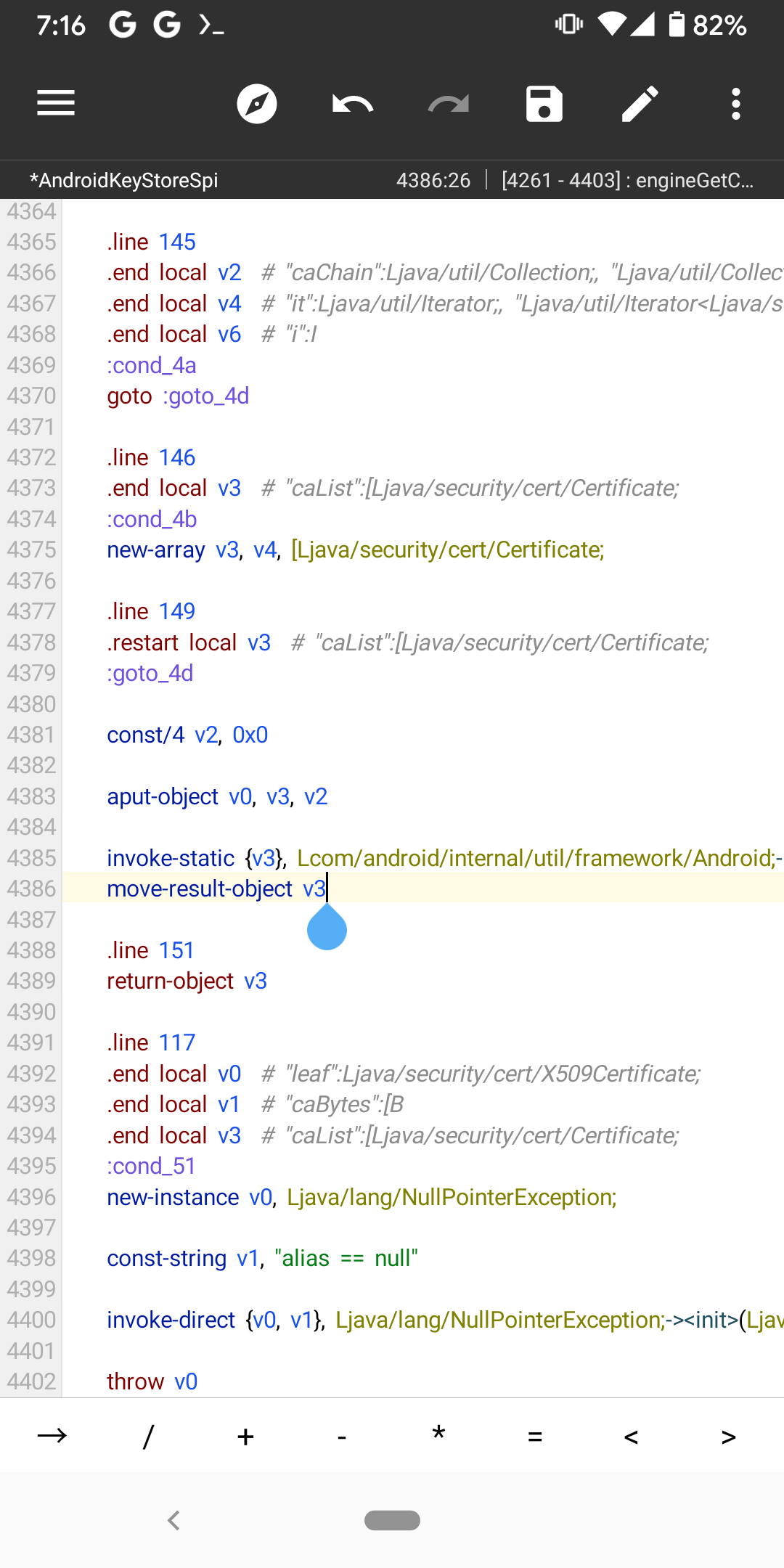The image size is (784, 1568).
Task: Place cursor on return-object v3 line
Action: 187,981
